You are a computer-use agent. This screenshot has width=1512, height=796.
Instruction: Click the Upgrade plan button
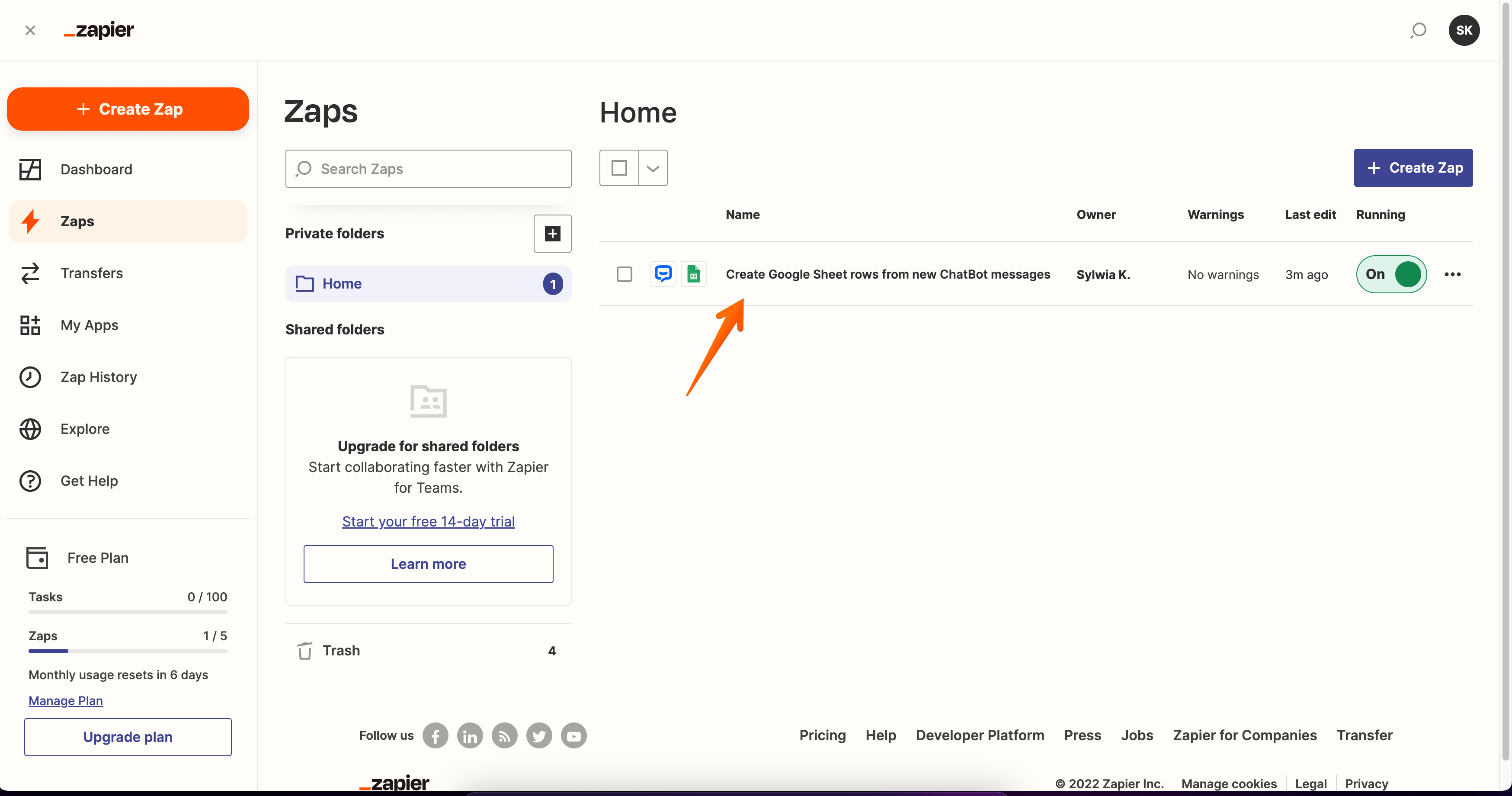point(128,737)
